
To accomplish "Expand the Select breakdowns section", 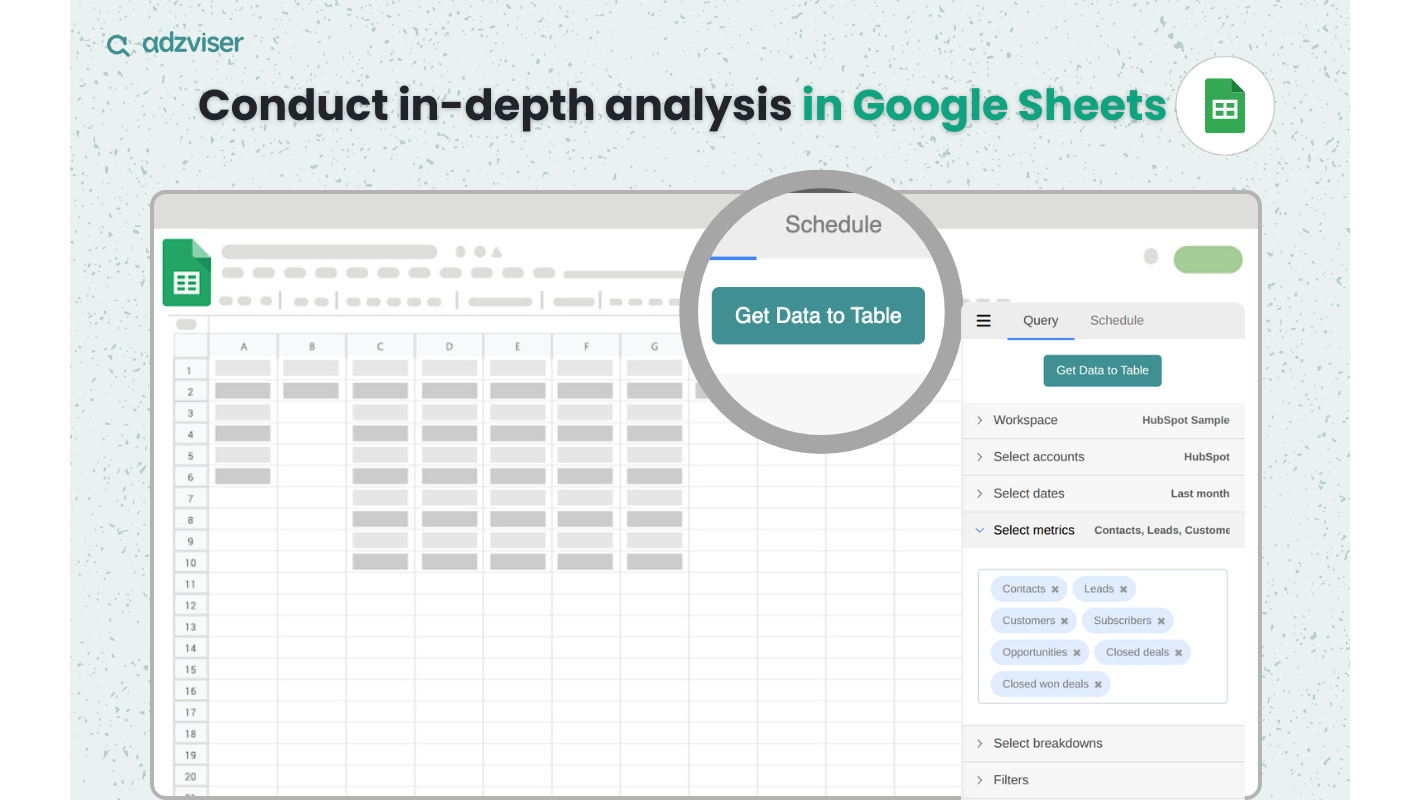I will tap(1102, 743).
